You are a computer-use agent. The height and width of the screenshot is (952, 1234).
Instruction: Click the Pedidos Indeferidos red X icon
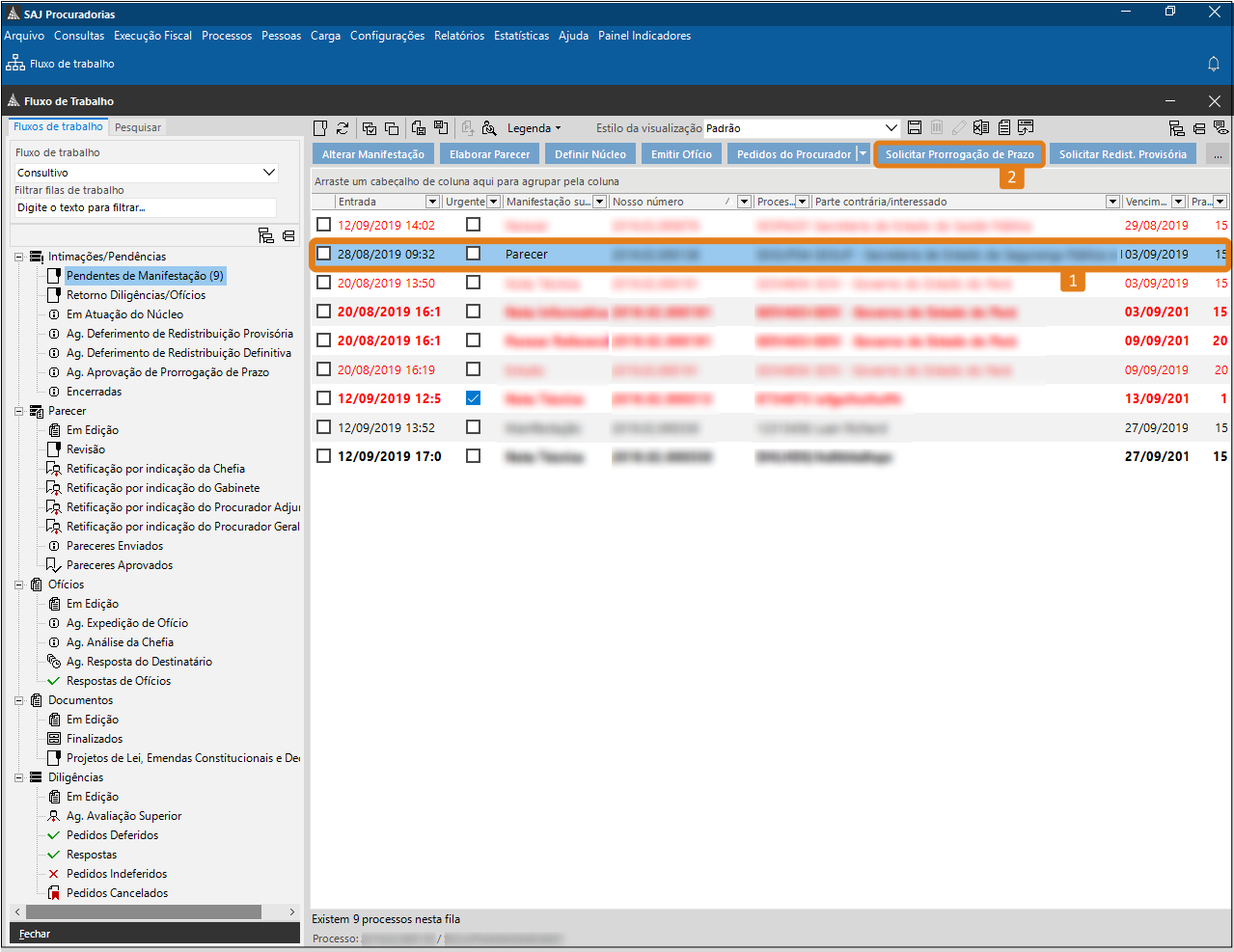(54, 874)
